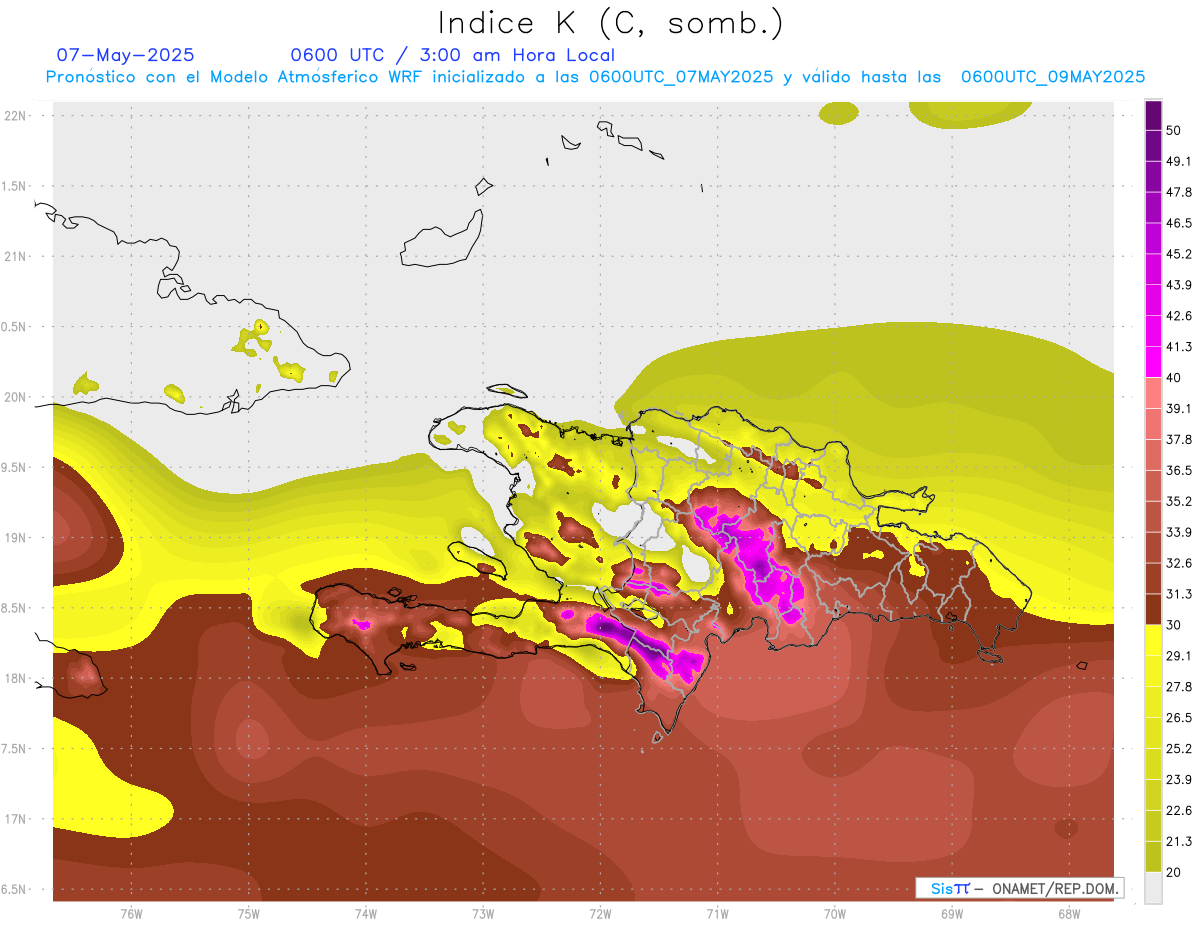Click the colorbar label "33.9"
The width and height of the screenshot is (1200, 927).
[1179, 532]
